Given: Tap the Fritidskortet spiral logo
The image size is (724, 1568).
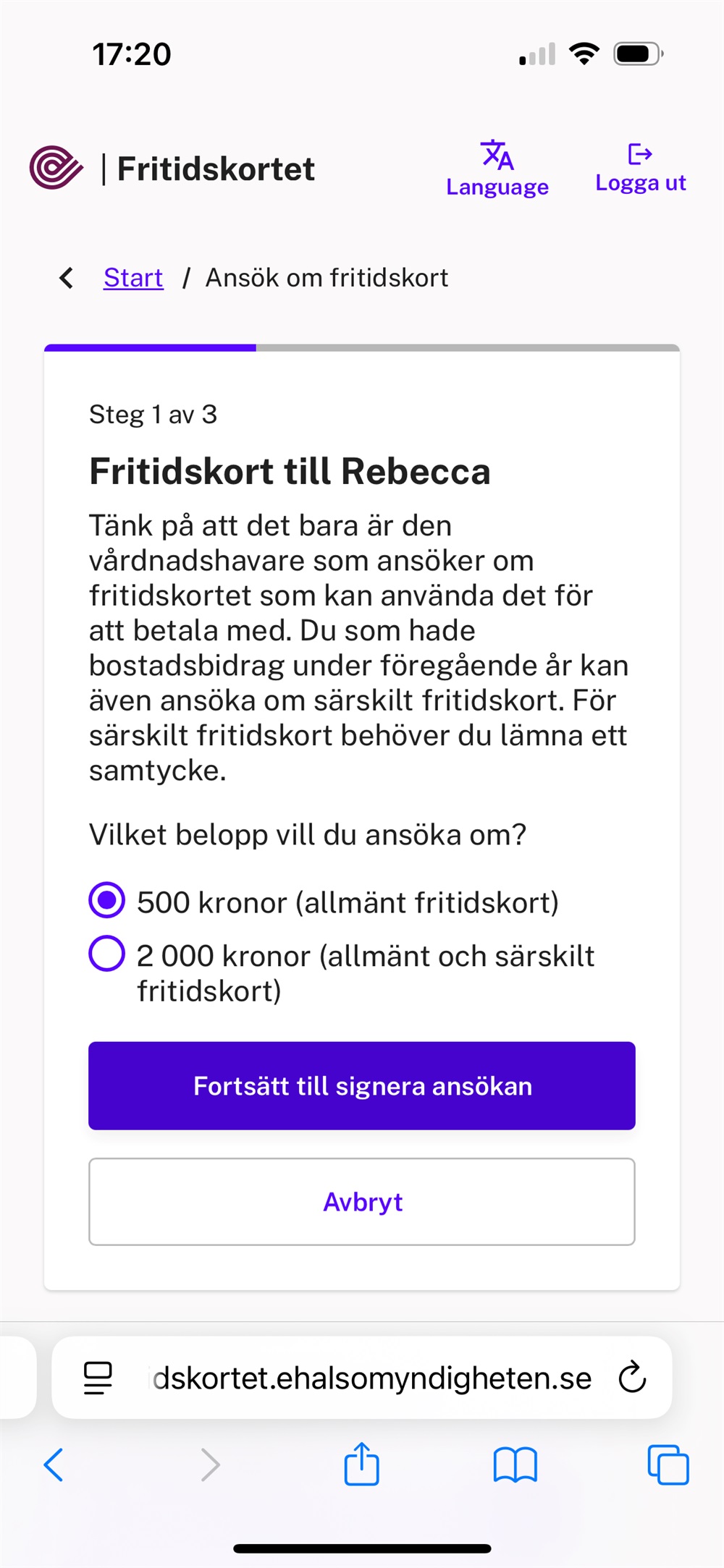Looking at the screenshot, I should tap(56, 168).
